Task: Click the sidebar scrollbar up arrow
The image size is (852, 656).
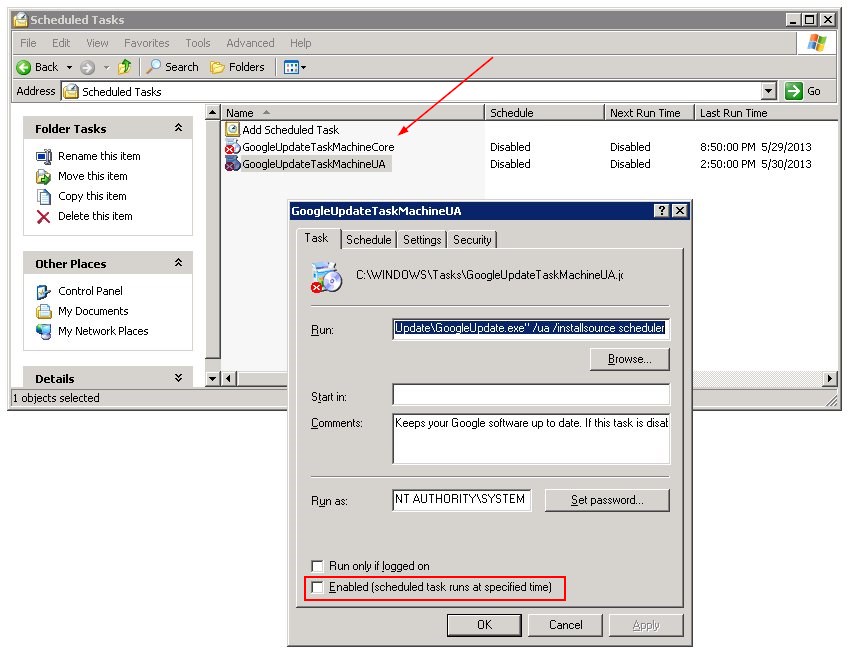Action: (213, 112)
